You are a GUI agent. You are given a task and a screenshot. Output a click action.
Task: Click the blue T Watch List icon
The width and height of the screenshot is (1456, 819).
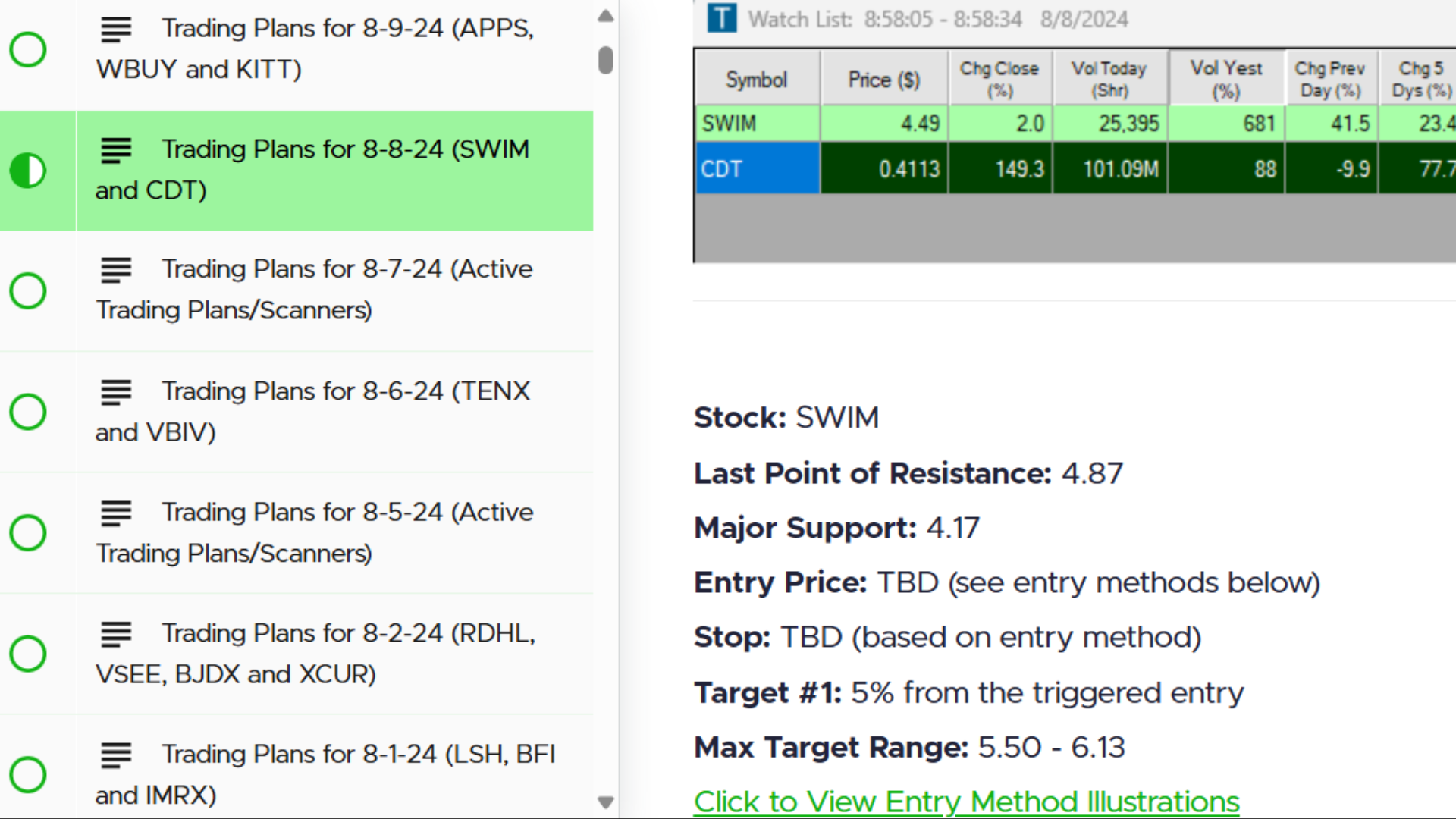click(721, 17)
